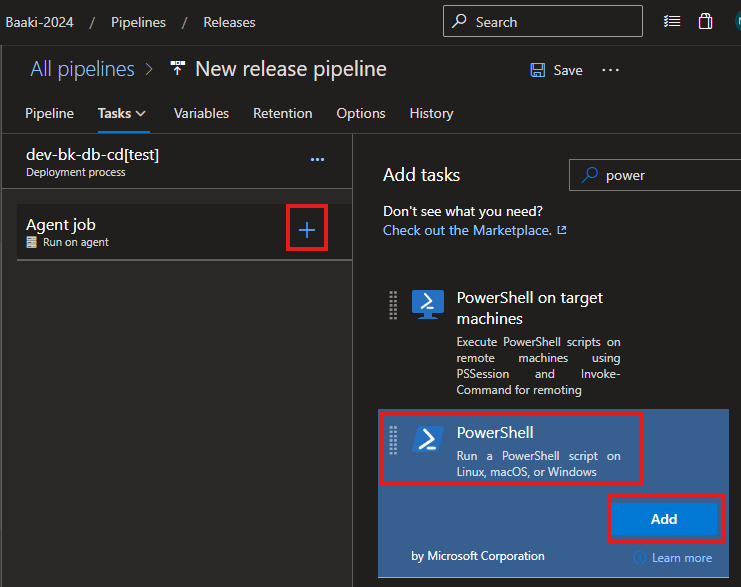Open the Marketplace shopping bag icon
This screenshot has width=741, height=587.
pos(706,21)
